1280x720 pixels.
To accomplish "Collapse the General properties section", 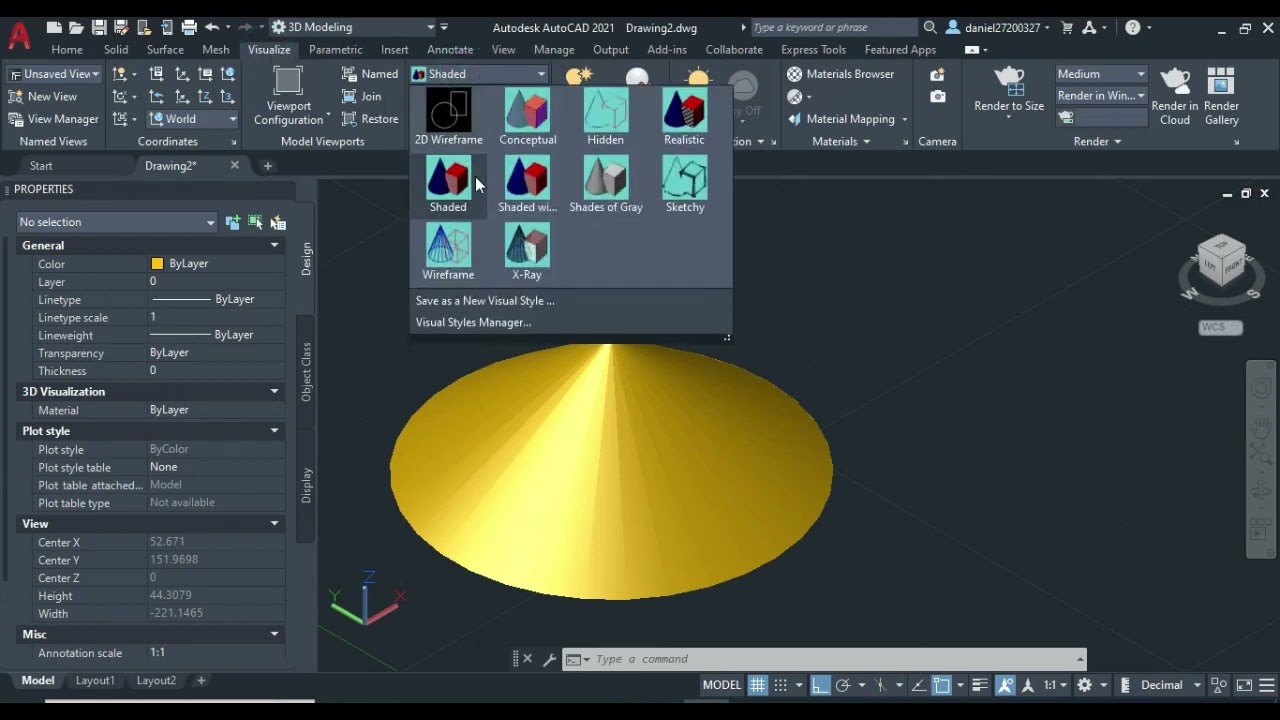I will [x=274, y=245].
